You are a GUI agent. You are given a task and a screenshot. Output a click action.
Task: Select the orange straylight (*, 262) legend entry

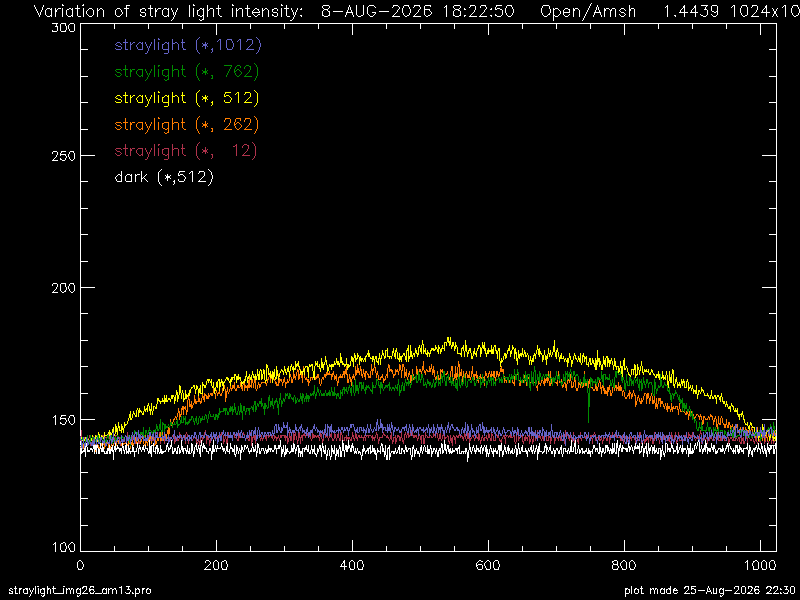(x=186, y=124)
